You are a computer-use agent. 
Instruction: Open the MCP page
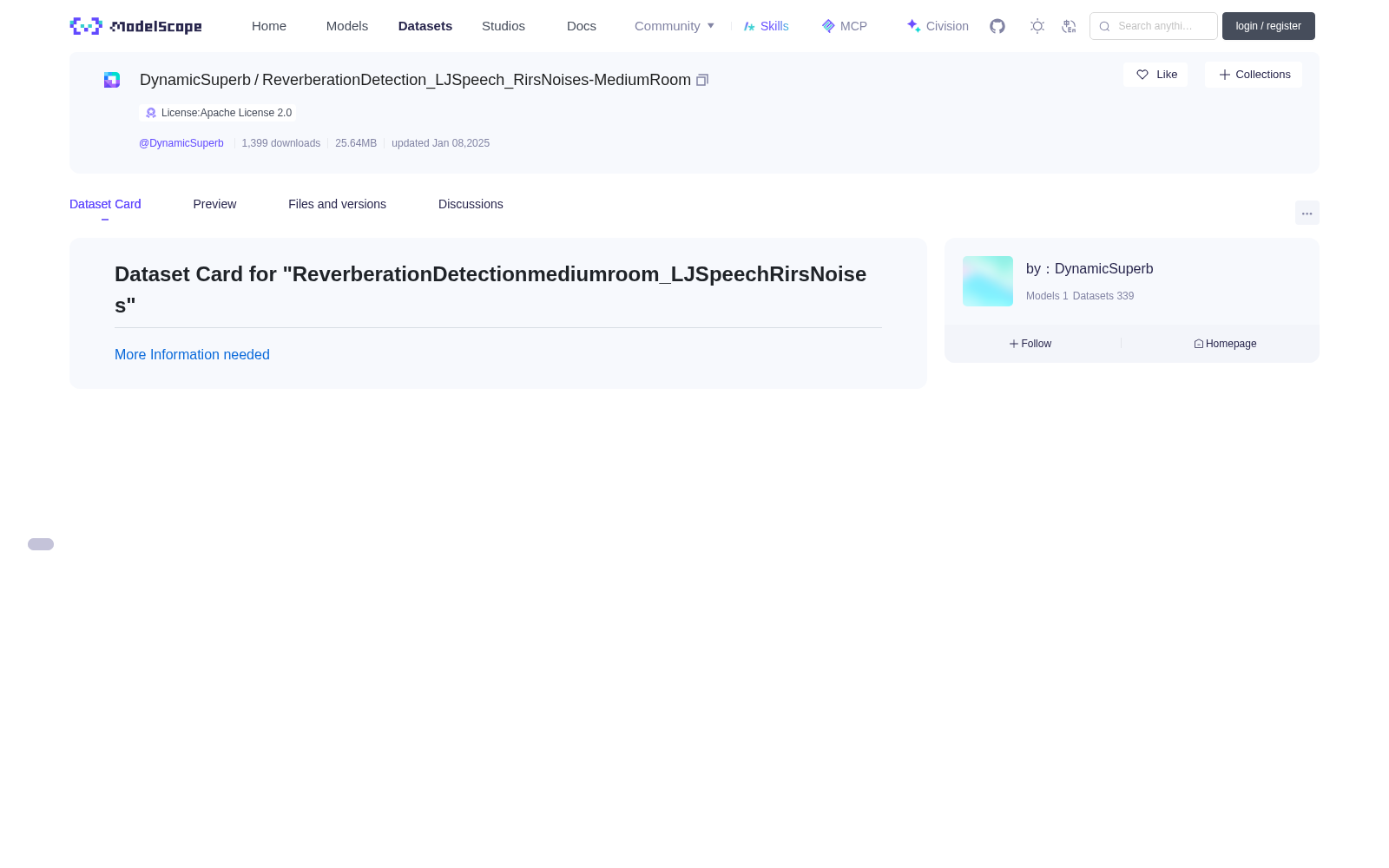coord(845,26)
